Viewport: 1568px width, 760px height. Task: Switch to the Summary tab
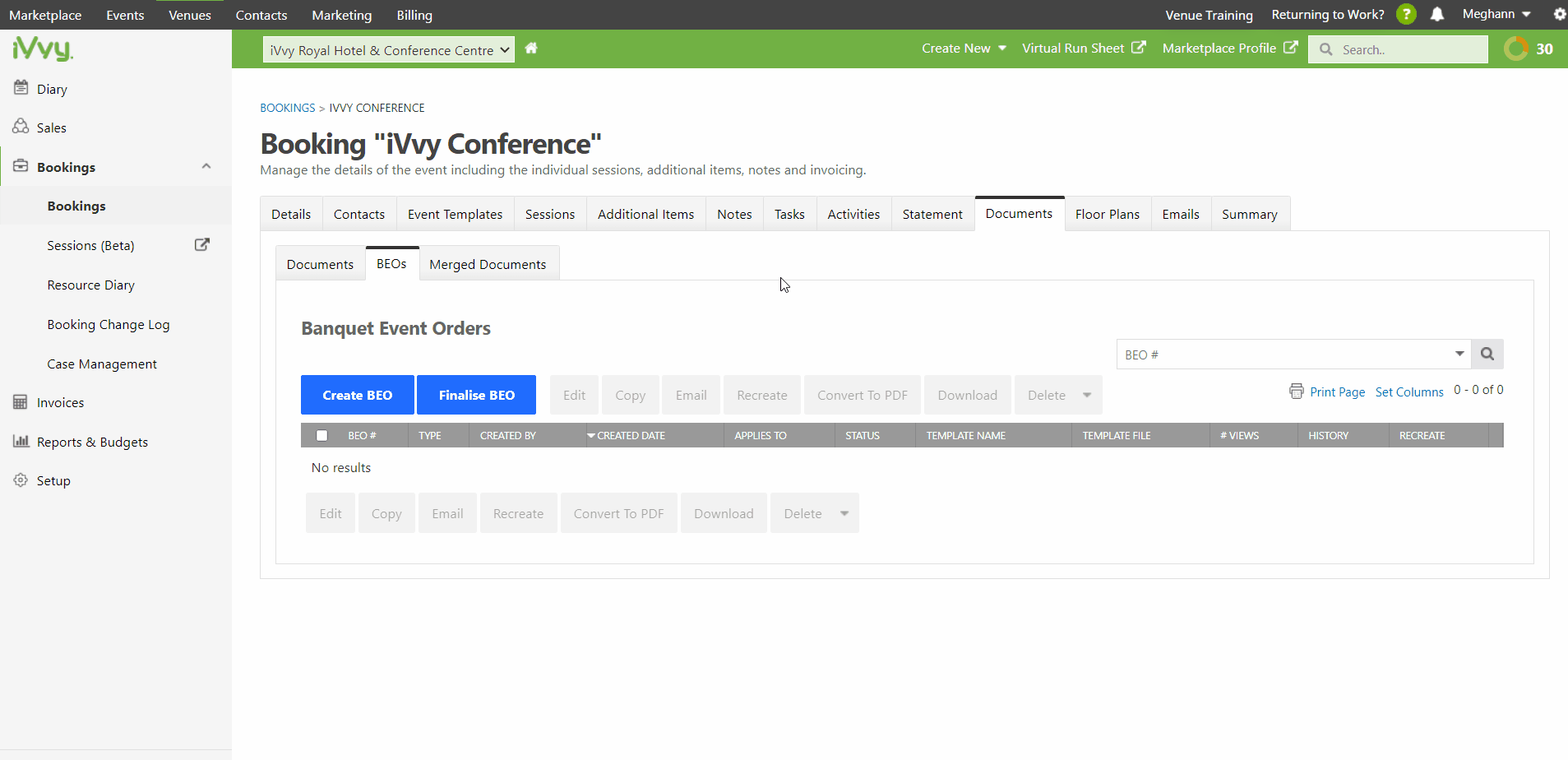coord(1249,214)
